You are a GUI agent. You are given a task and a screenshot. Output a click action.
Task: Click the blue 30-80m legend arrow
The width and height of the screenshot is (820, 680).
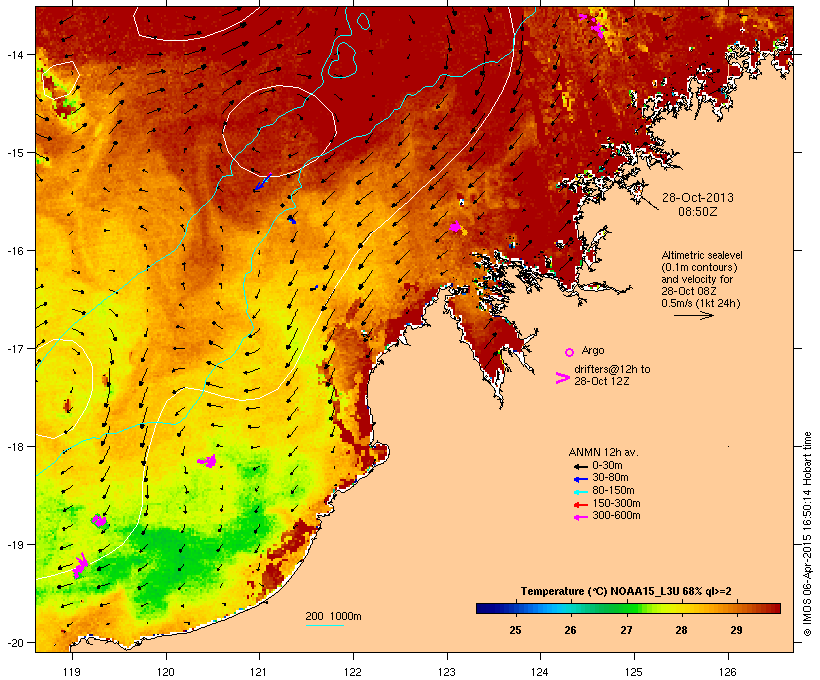580,479
